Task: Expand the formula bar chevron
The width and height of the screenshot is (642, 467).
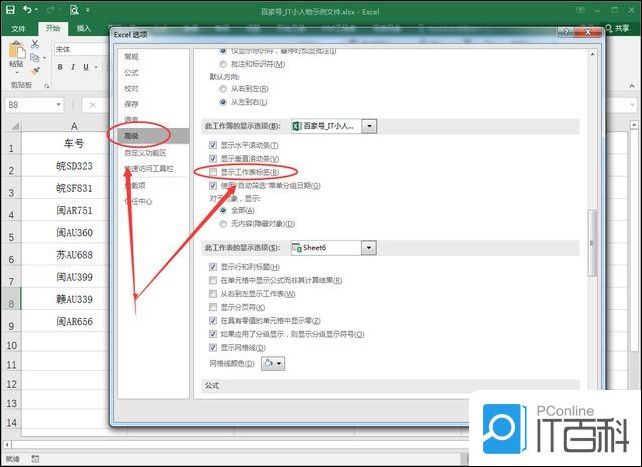Action: click(633, 105)
